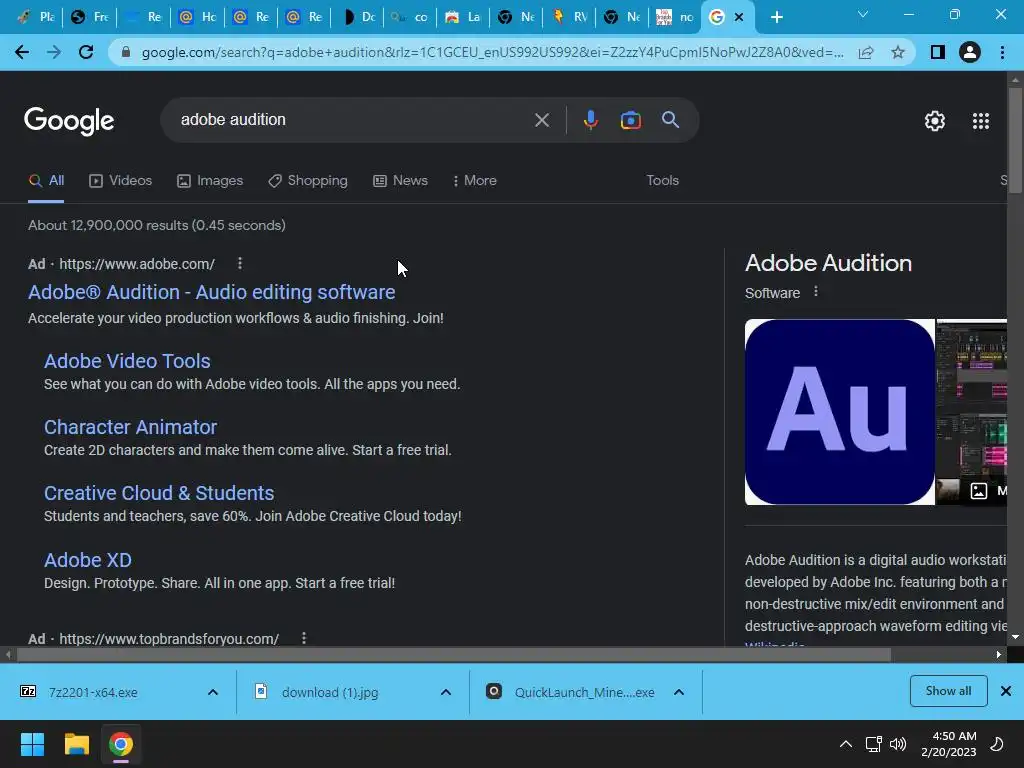The width and height of the screenshot is (1024, 768).
Task: Open the tab search chevron
Action: (x=863, y=14)
